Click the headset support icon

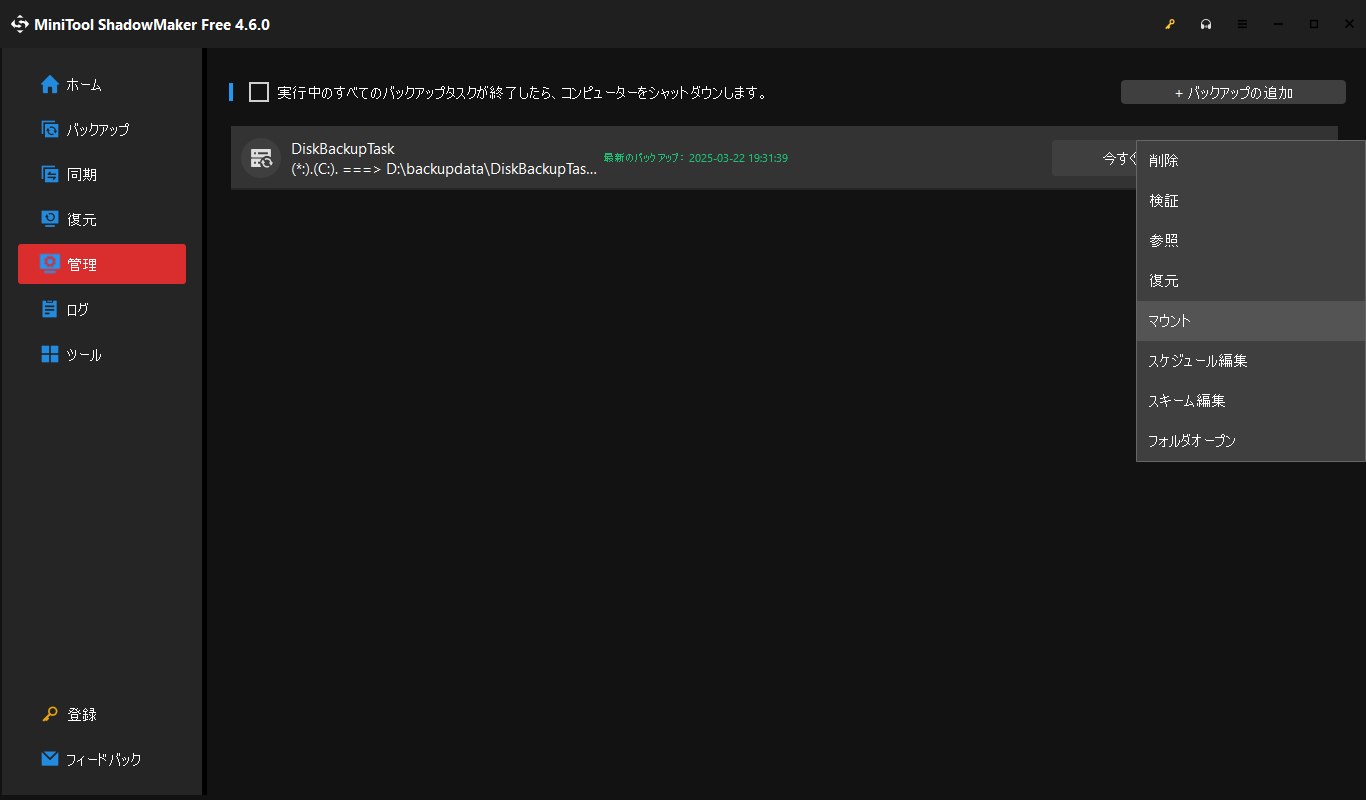pos(1206,24)
